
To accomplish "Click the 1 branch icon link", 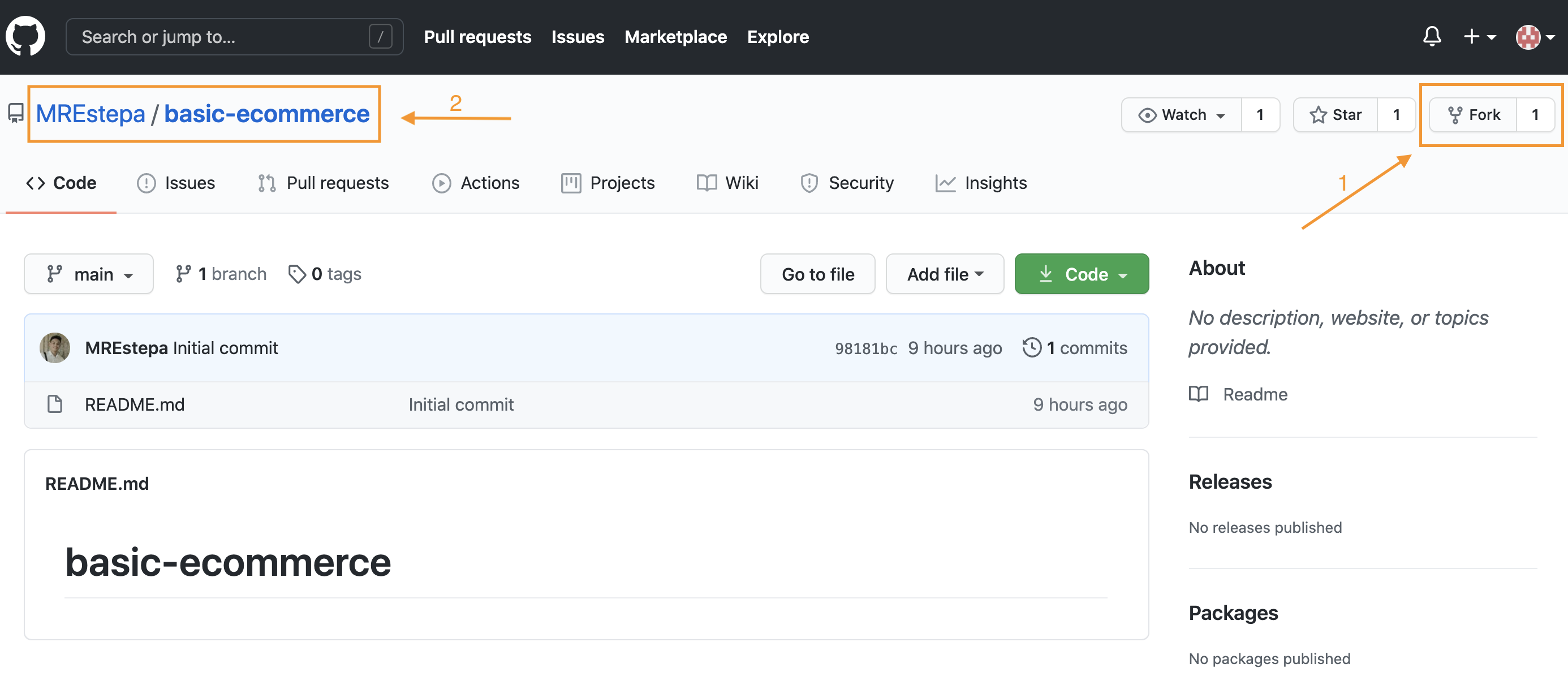I will 183,274.
